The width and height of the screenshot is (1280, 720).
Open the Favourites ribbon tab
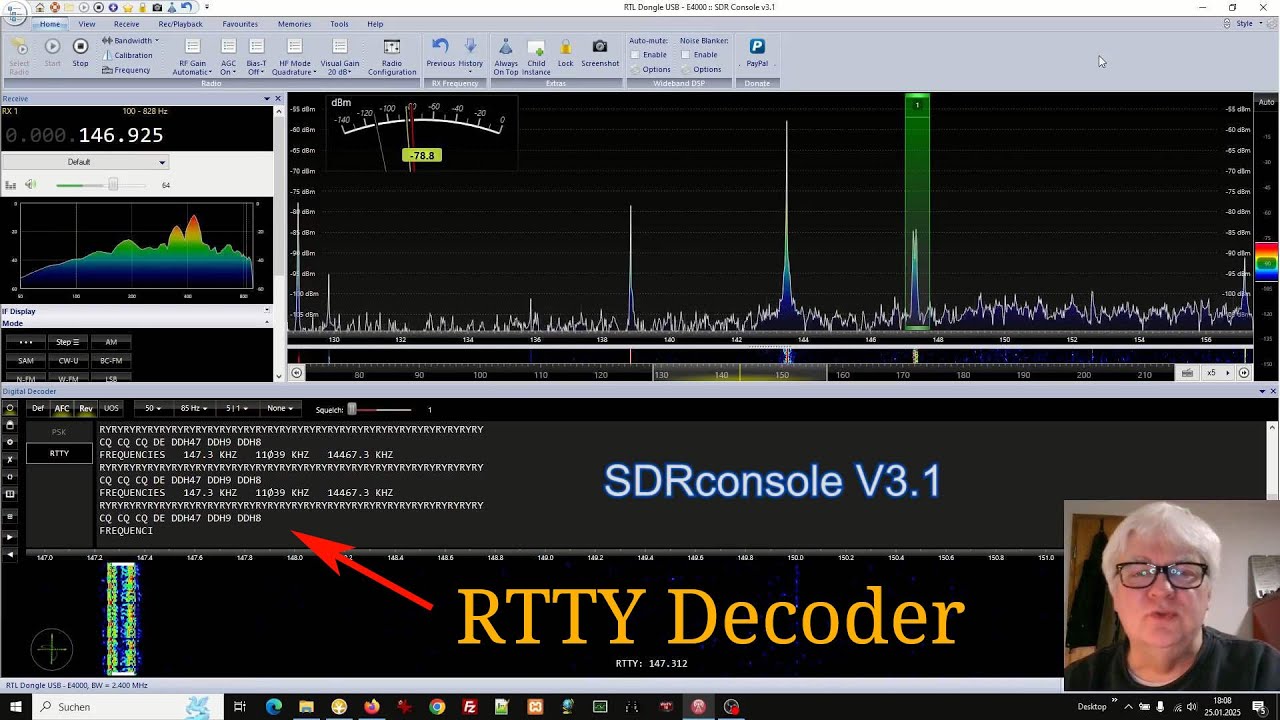(240, 24)
